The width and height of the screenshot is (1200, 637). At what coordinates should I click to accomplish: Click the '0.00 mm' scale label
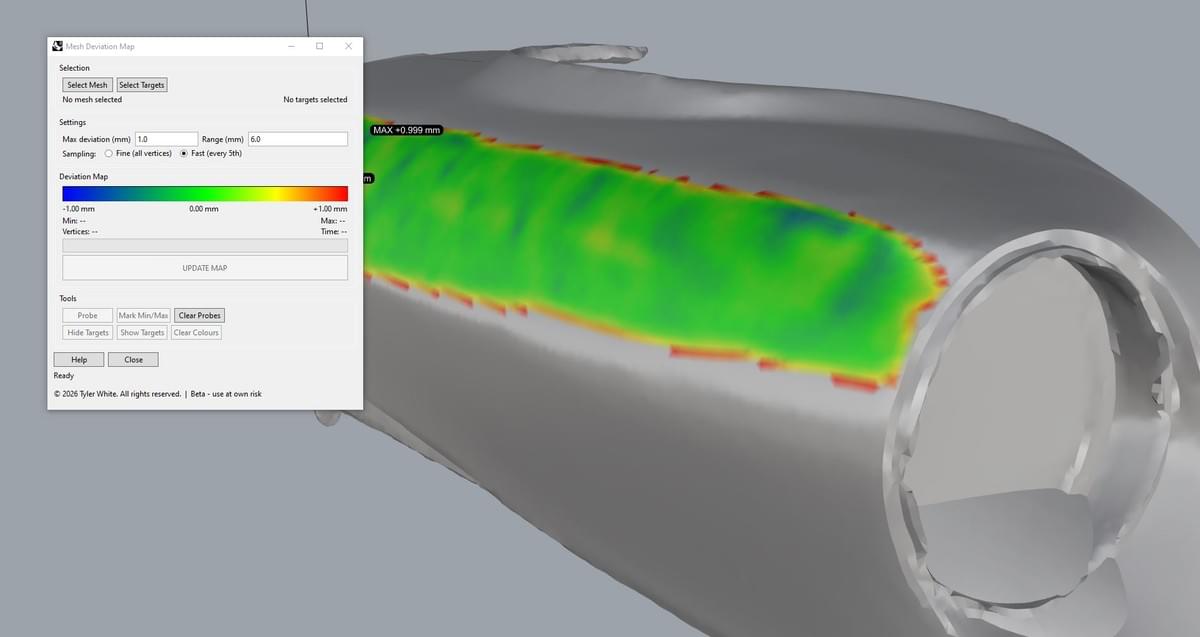tap(203, 209)
